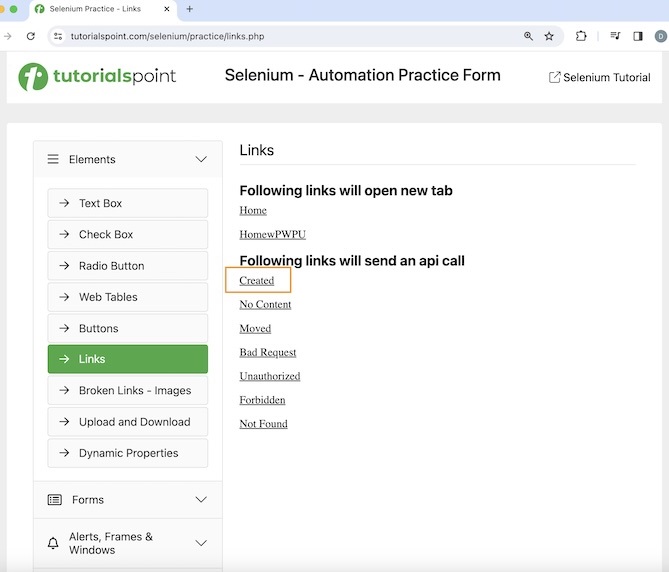
Task: Go to Check Box sidebar item
Action: click(128, 234)
